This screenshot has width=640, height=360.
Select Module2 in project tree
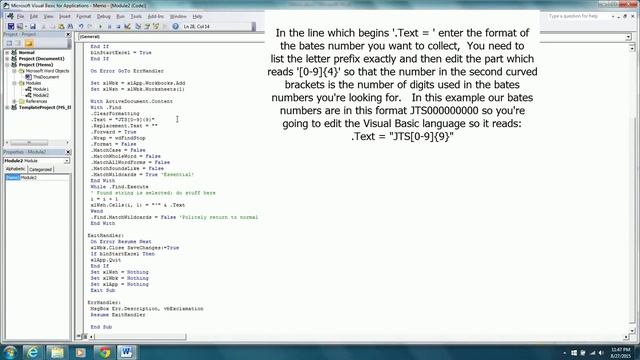pos(40,95)
